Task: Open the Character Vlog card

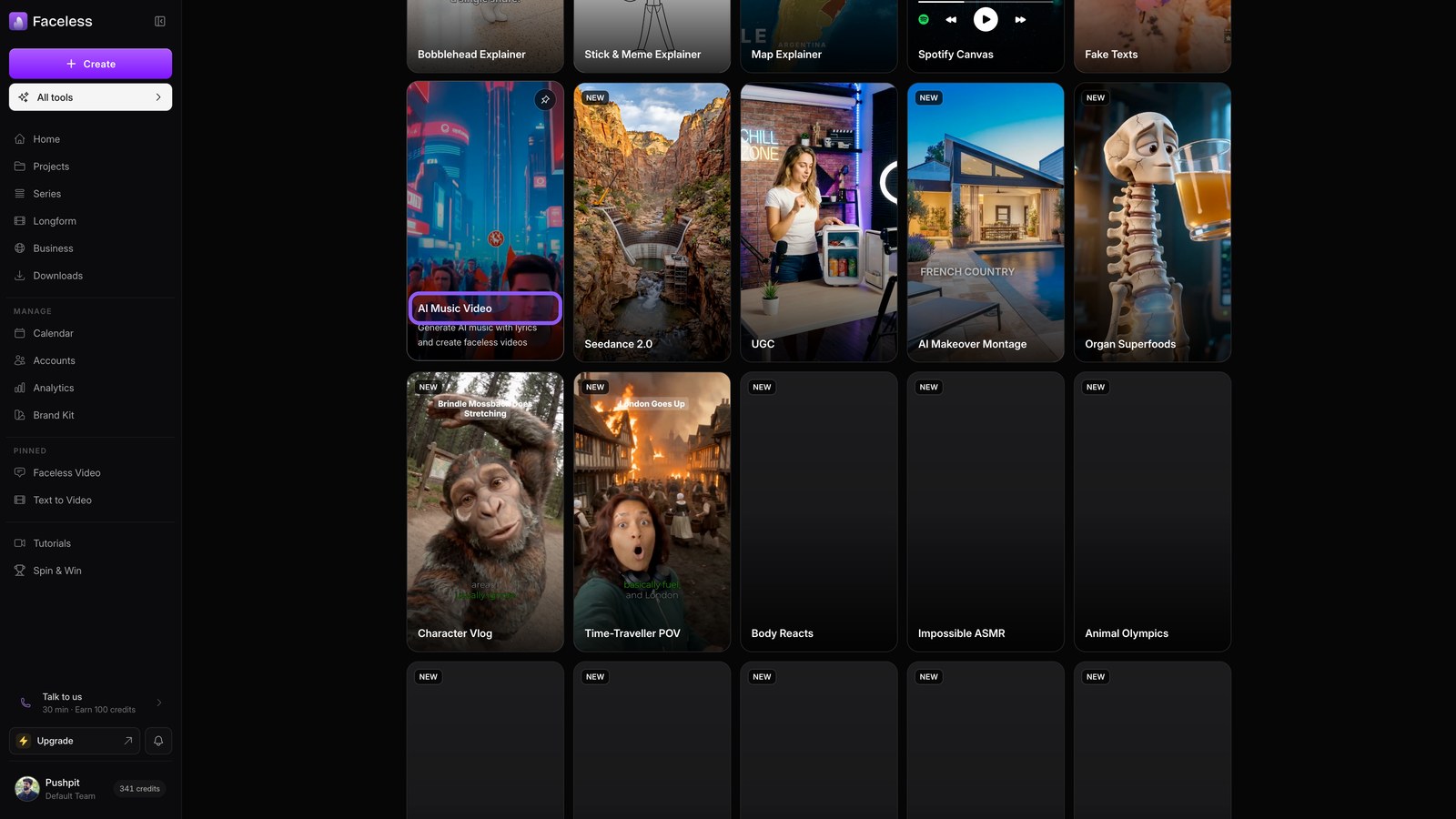Action: (485, 511)
